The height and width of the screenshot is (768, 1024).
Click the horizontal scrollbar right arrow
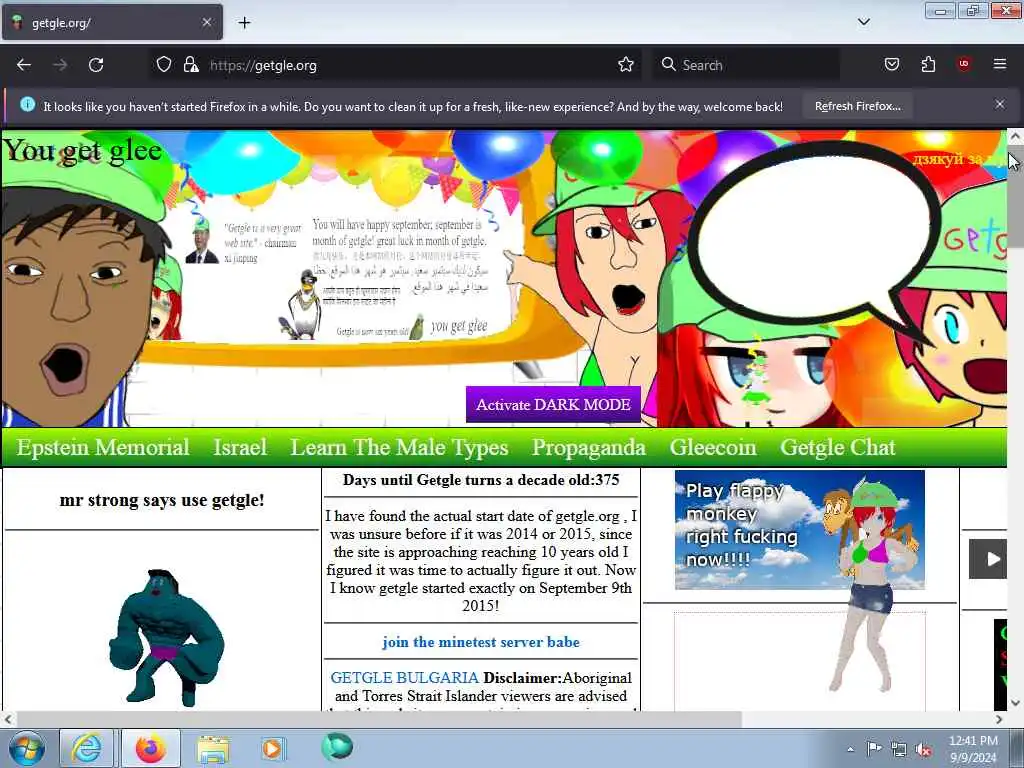point(999,719)
